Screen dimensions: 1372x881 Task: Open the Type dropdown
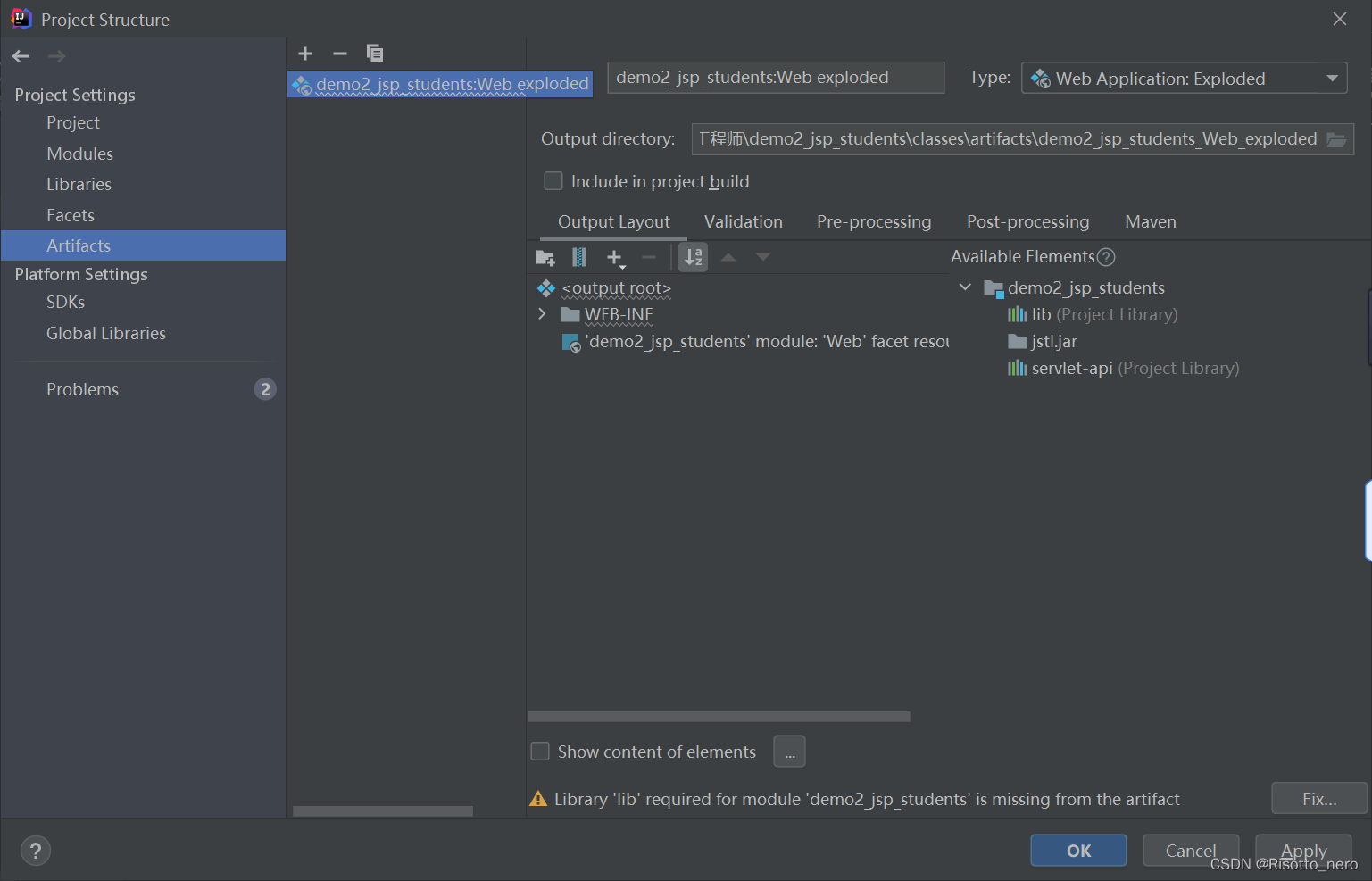[x=1185, y=79]
